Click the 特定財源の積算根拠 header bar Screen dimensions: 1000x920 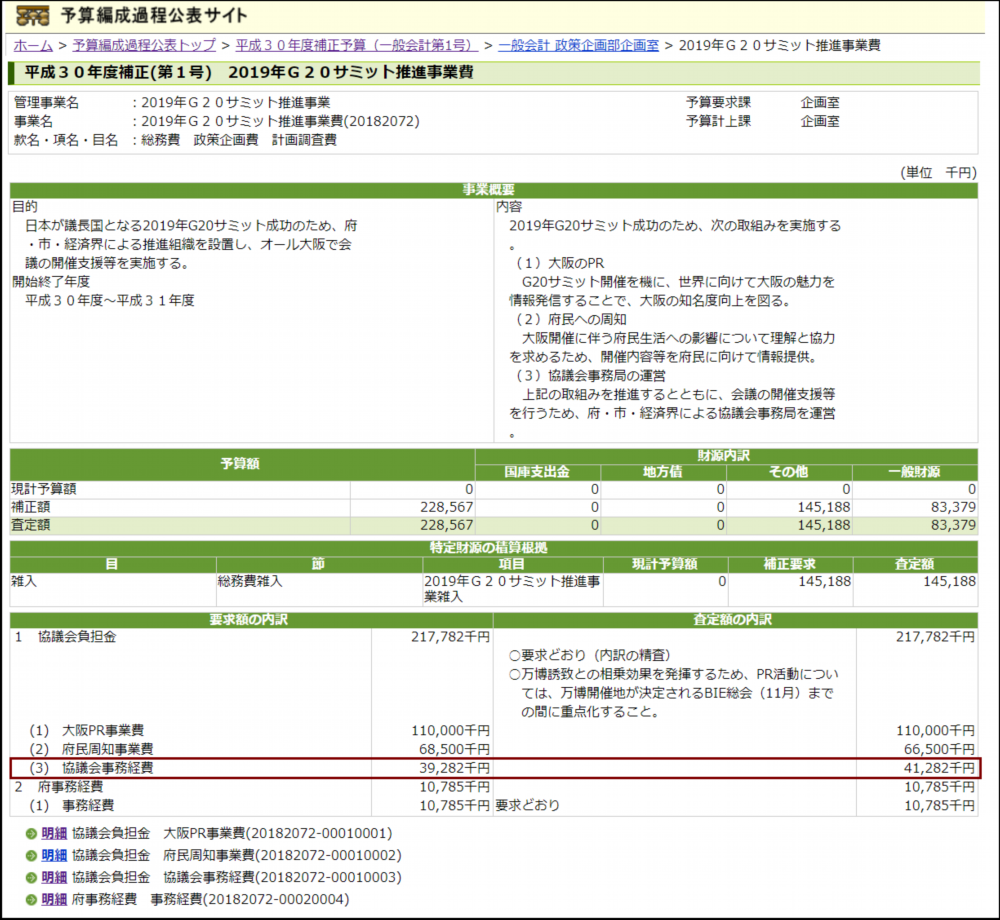(497, 546)
